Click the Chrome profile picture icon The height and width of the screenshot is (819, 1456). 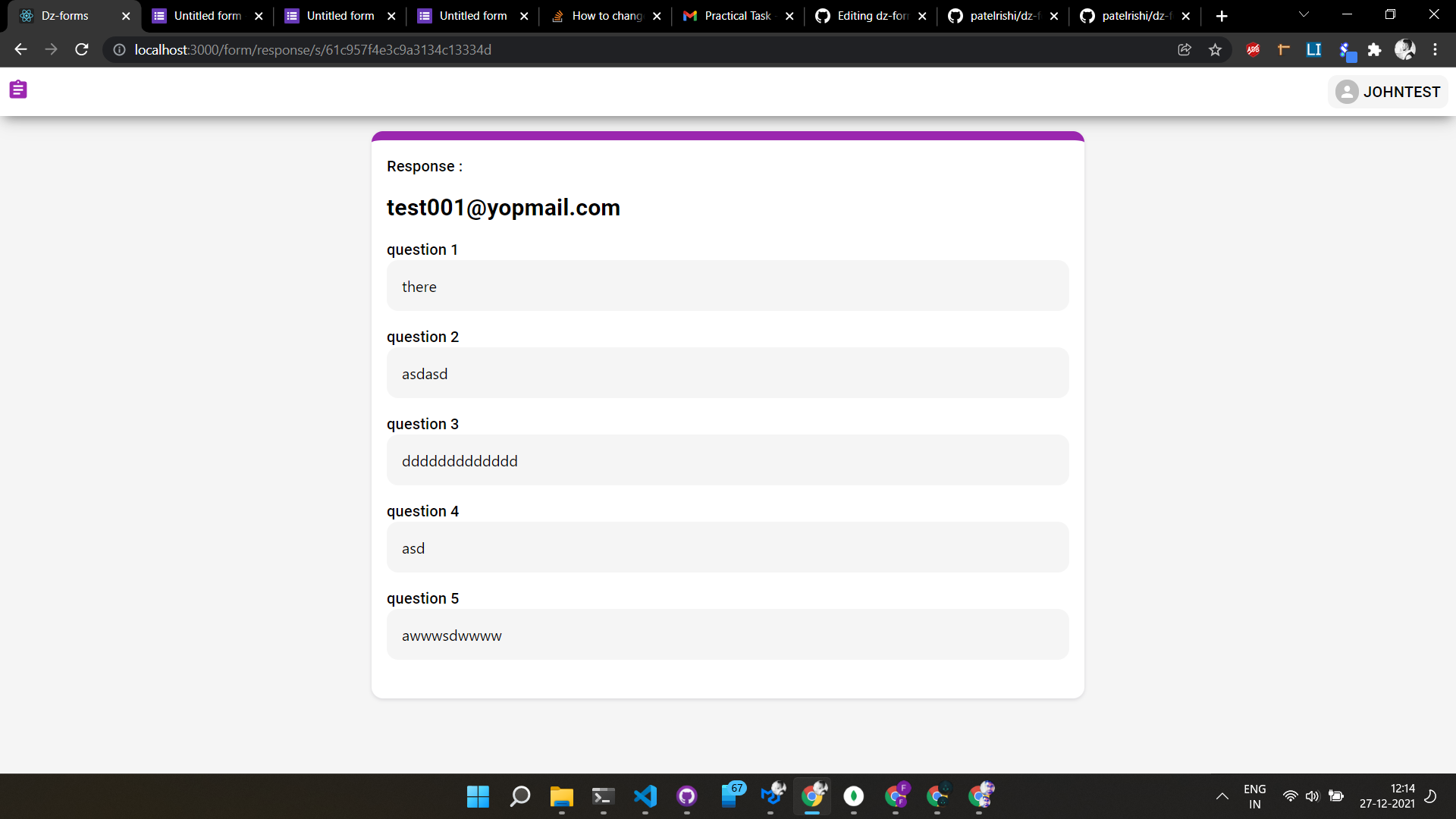[x=1406, y=49]
